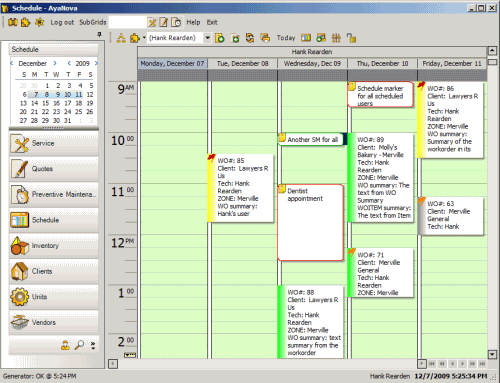The image size is (500, 383).
Task: Open the Service navigation pane item
Action: click(54, 143)
